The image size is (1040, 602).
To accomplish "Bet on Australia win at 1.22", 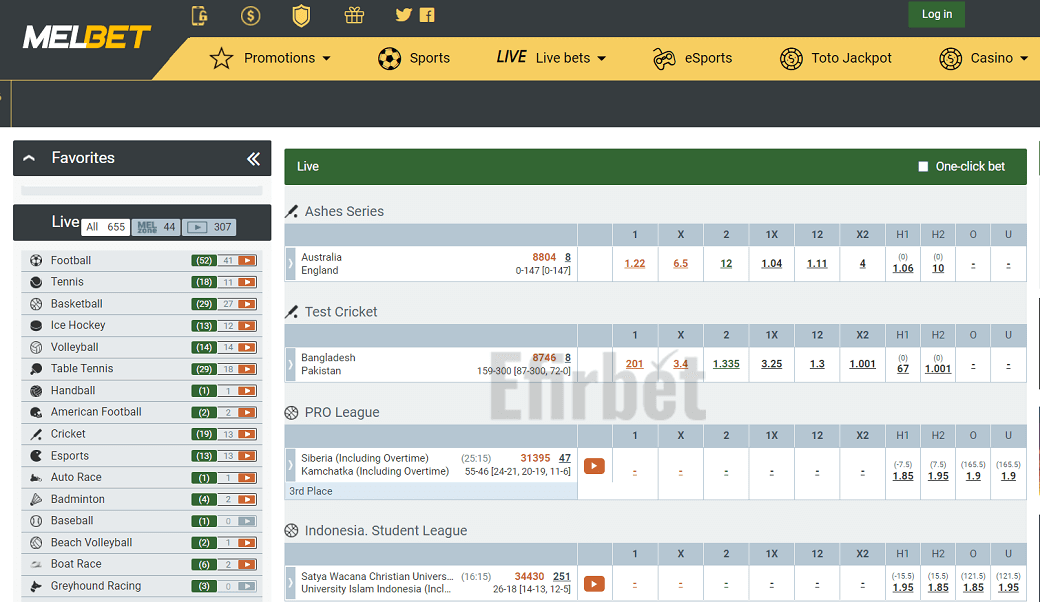I will (635, 264).
